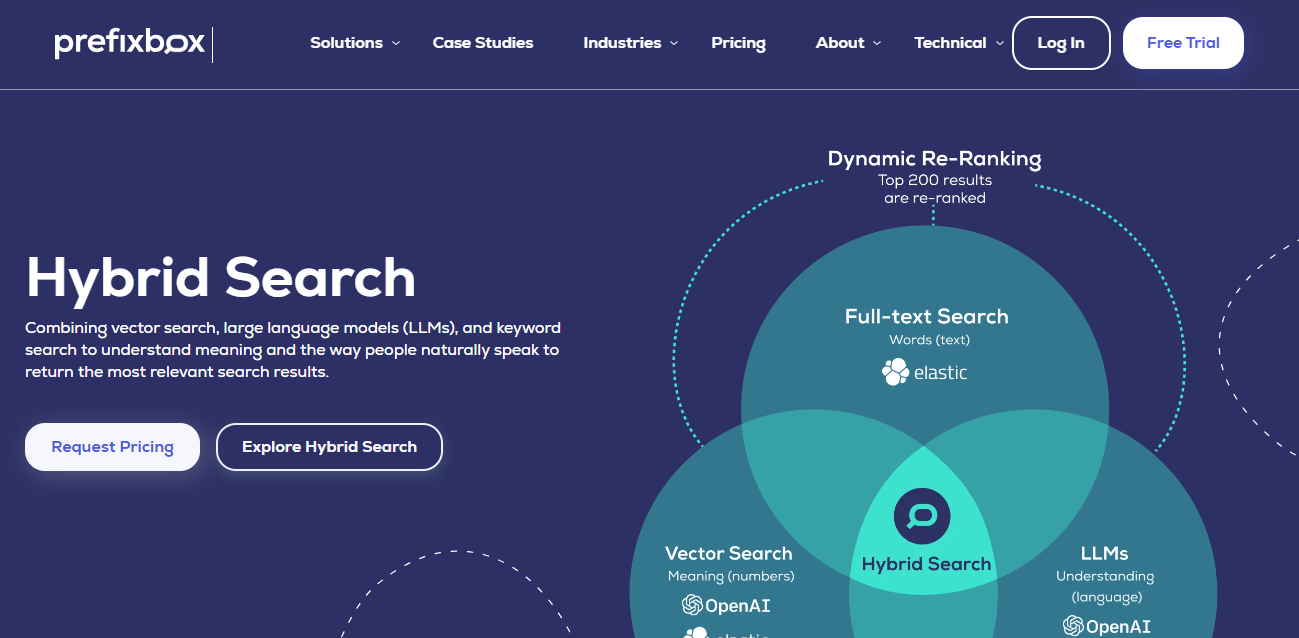Open the Industries menu

pyautogui.click(x=622, y=43)
